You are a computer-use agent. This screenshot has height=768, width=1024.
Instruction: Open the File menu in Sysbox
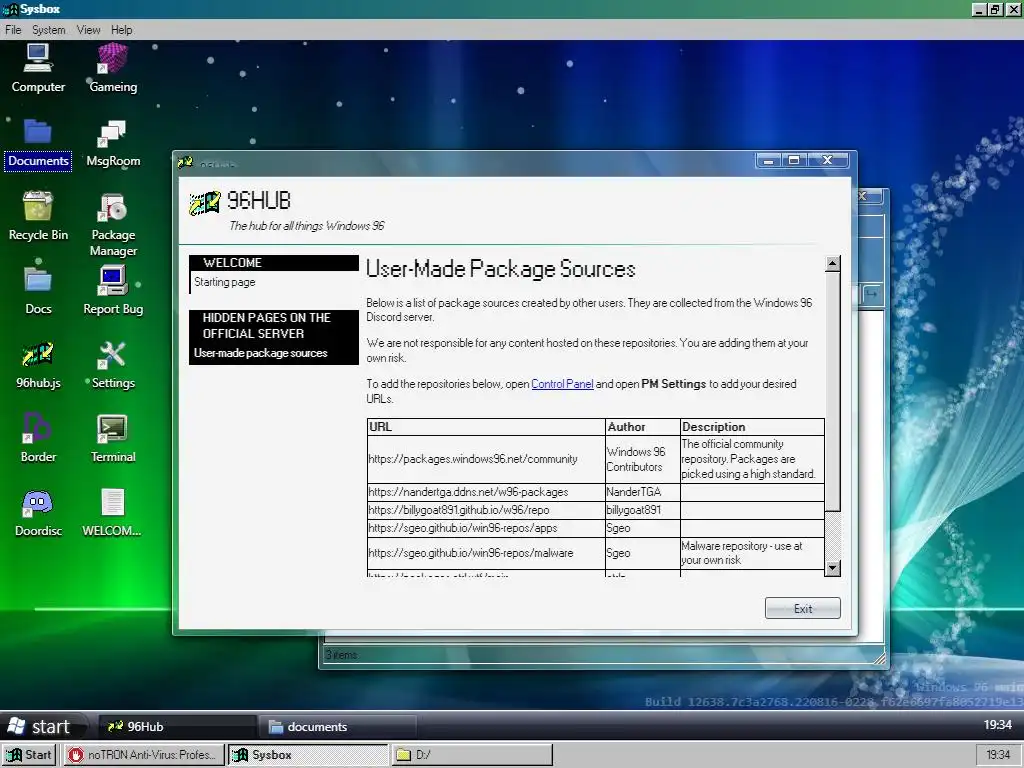click(x=13, y=29)
